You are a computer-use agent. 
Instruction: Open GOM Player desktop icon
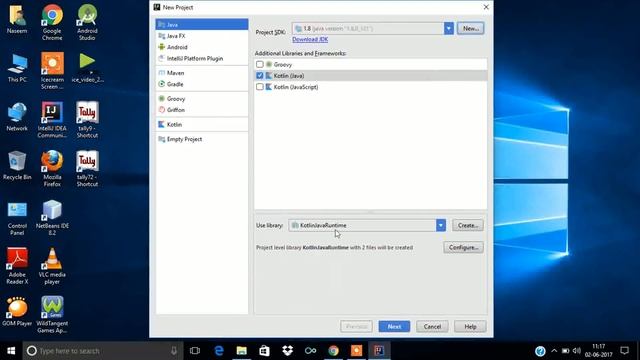pyautogui.click(x=17, y=311)
